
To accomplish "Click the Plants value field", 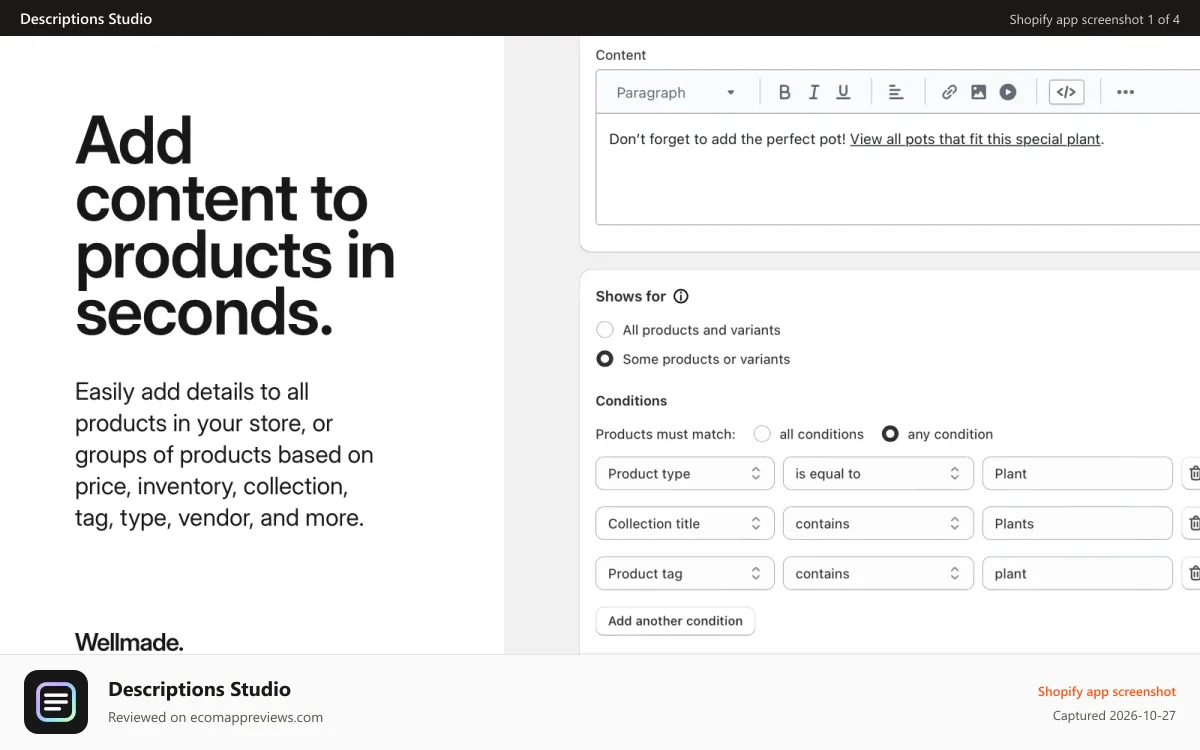I will pyautogui.click(x=1077, y=523).
